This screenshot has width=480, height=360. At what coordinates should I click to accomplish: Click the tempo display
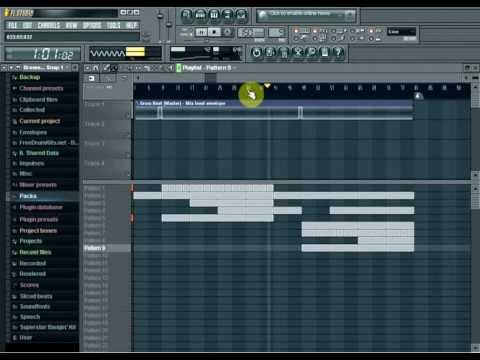pos(251,33)
